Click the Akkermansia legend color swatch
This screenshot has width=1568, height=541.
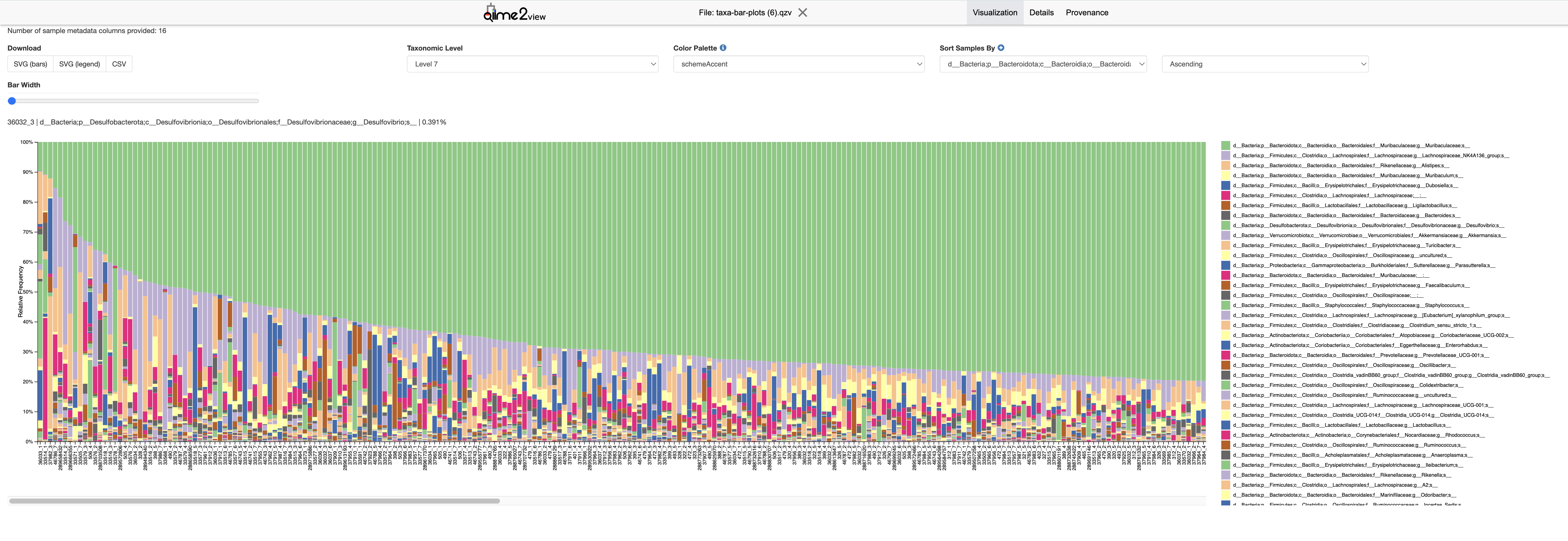click(x=1225, y=236)
